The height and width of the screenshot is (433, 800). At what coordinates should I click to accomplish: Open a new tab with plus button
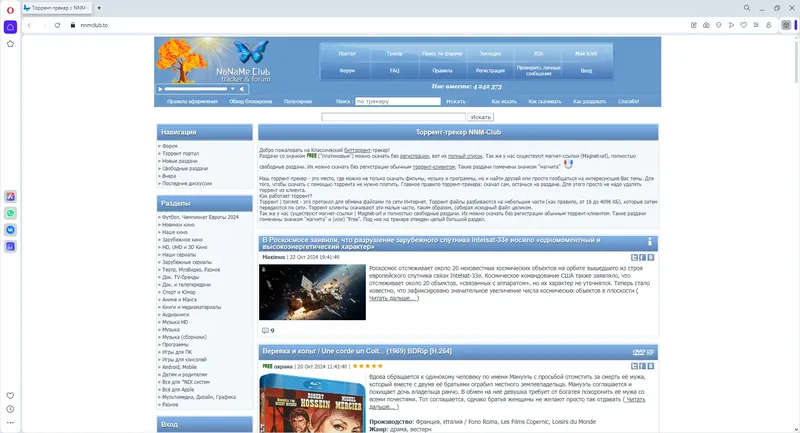tap(99, 8)
